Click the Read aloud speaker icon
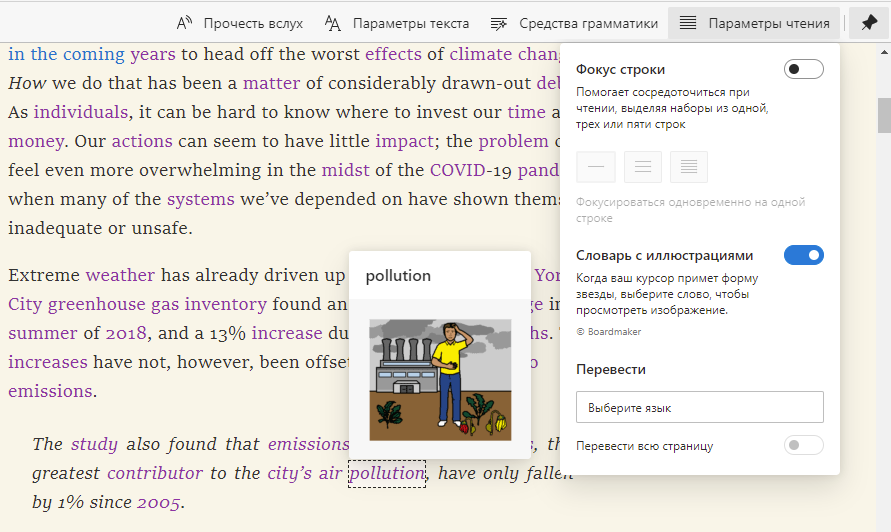The image size is (891, 532). pos(184,23)
